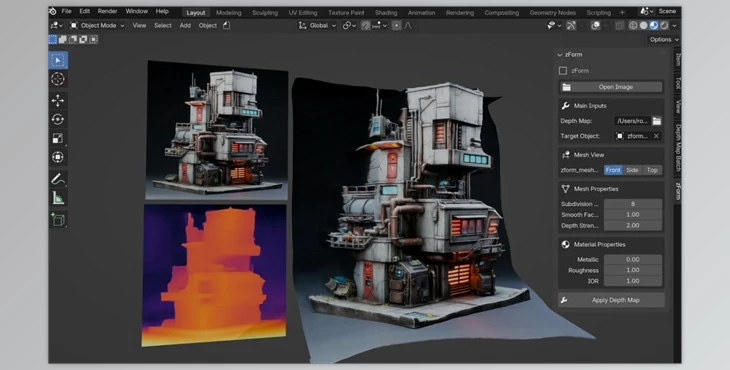Click the Roughness slider field
Viewport: 730px width, 370px height.
[x=633, y=270]
